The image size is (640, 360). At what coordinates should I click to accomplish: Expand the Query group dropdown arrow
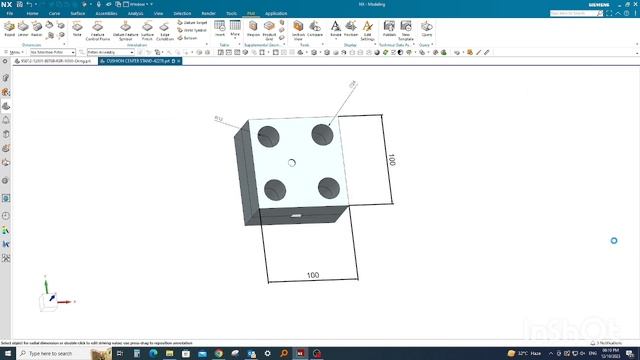tap(432, 44)
